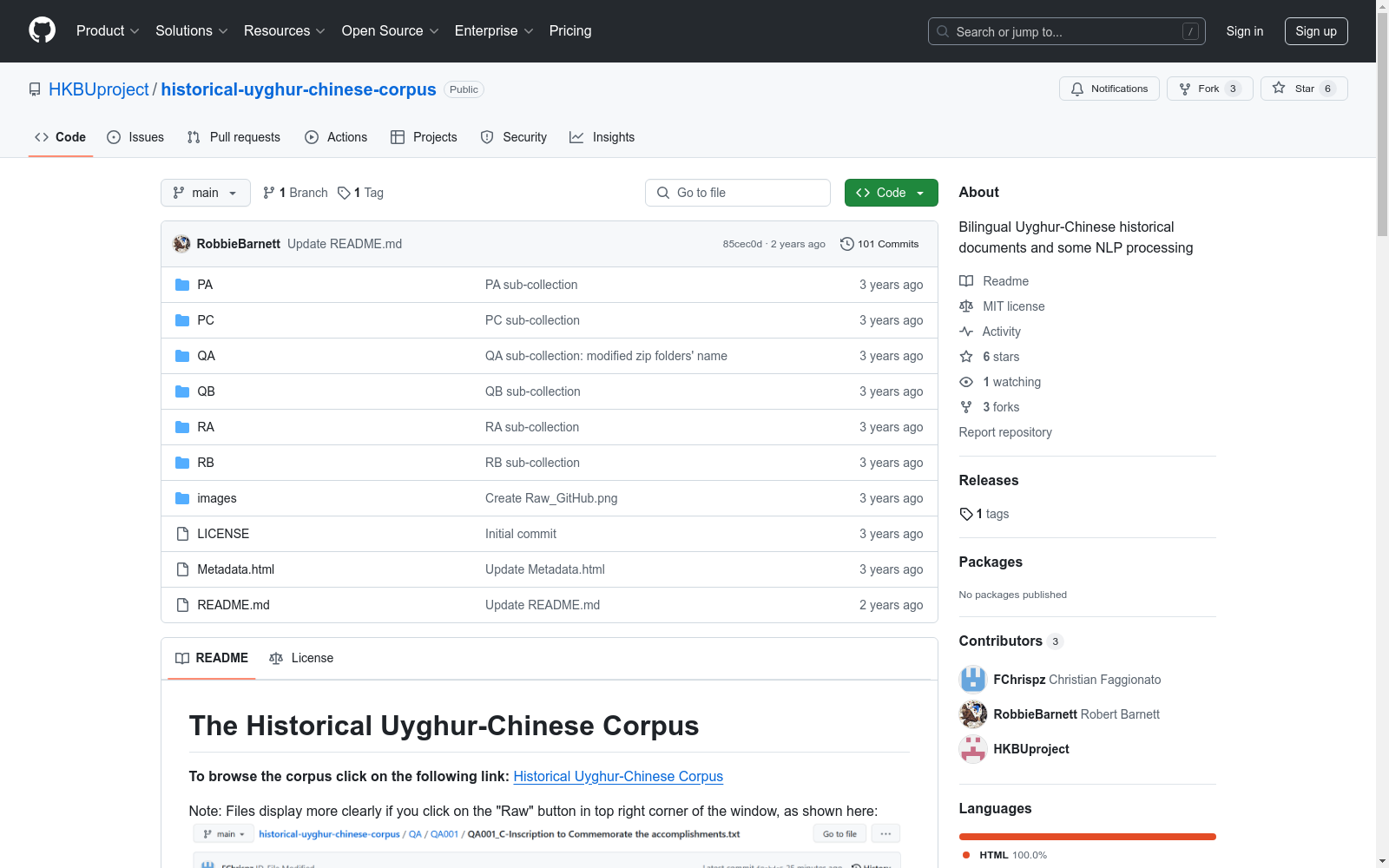
Task: View the 1 watching eye link
Action: pyautogui.click(x=1000, y=382)
